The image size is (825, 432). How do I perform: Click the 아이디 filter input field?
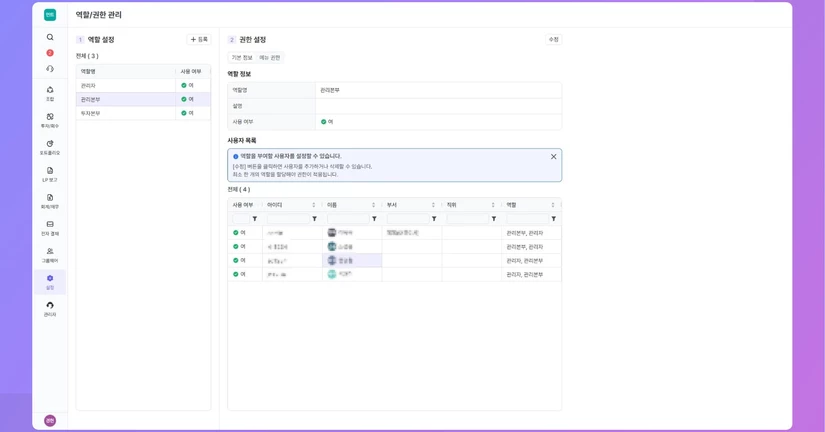click(x=288, y=219)
